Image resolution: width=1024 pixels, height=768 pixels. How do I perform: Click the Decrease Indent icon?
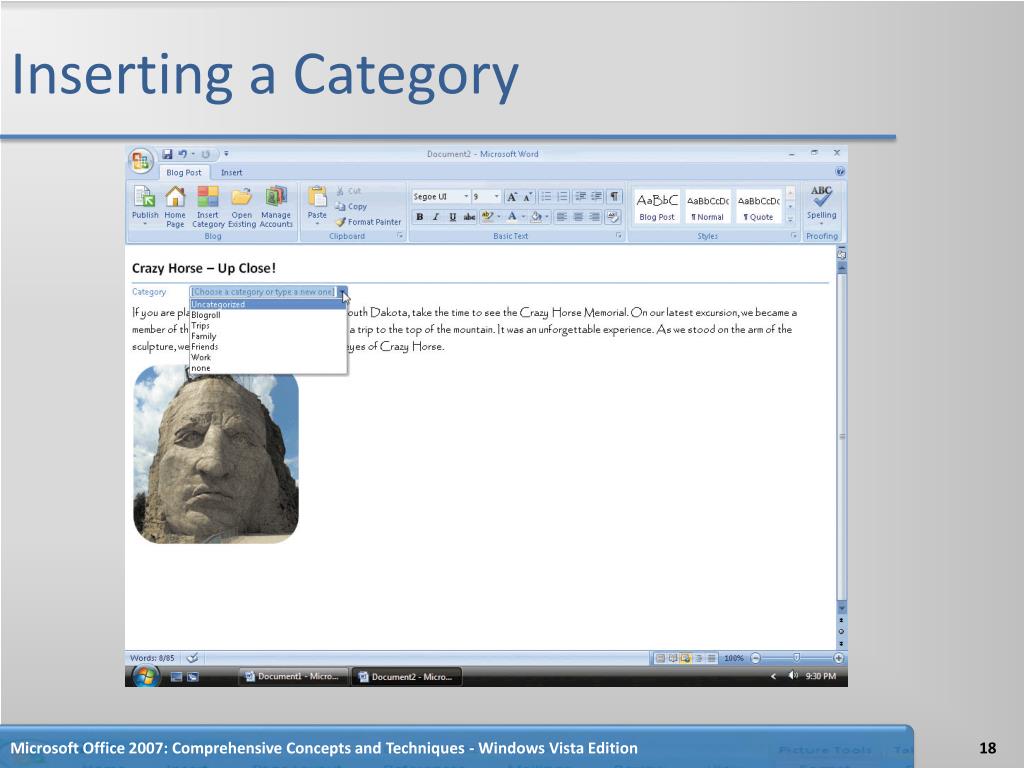coord(580,197)
